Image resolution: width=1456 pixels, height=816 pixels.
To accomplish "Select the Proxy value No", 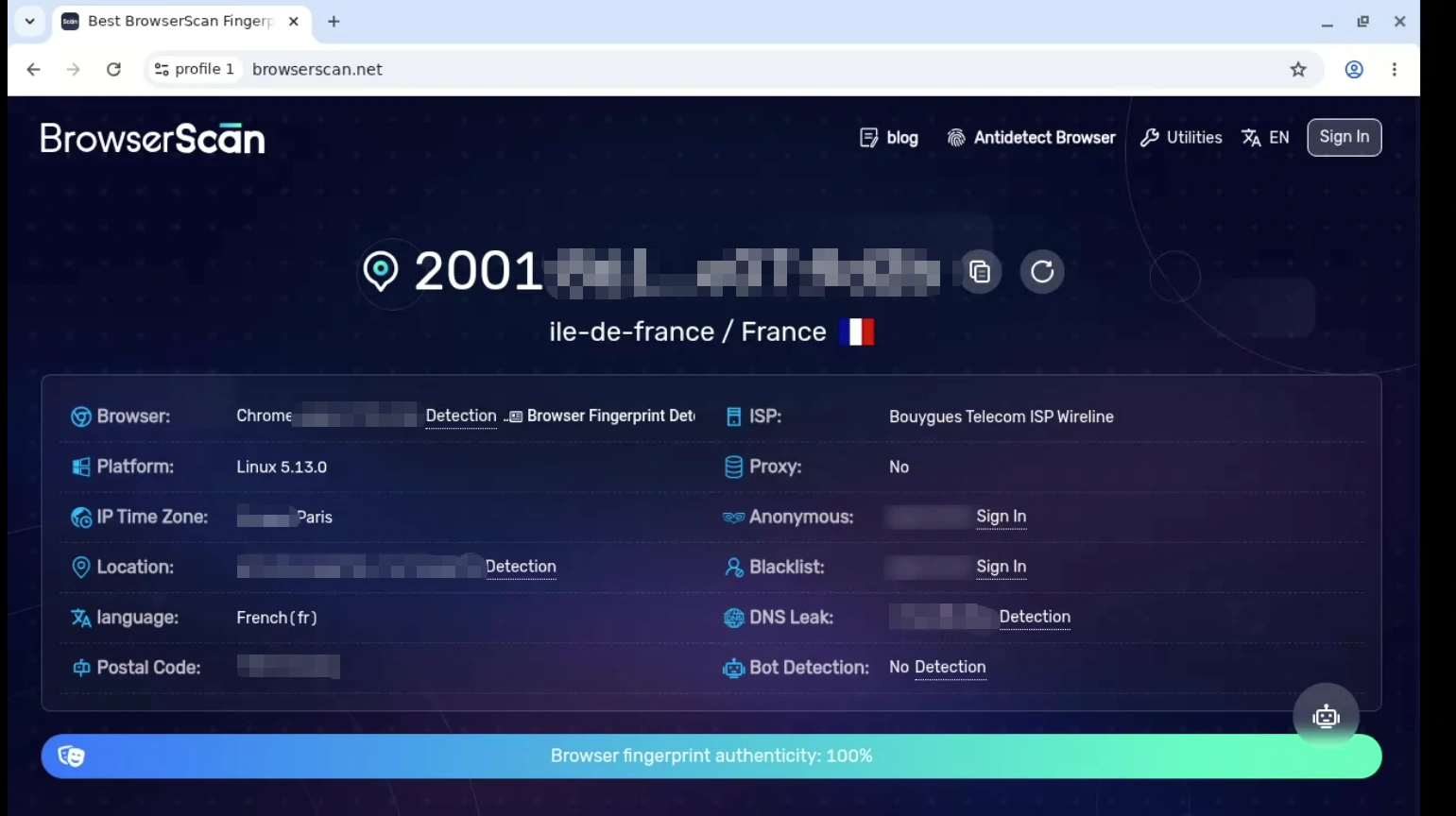I will (899, 467).
